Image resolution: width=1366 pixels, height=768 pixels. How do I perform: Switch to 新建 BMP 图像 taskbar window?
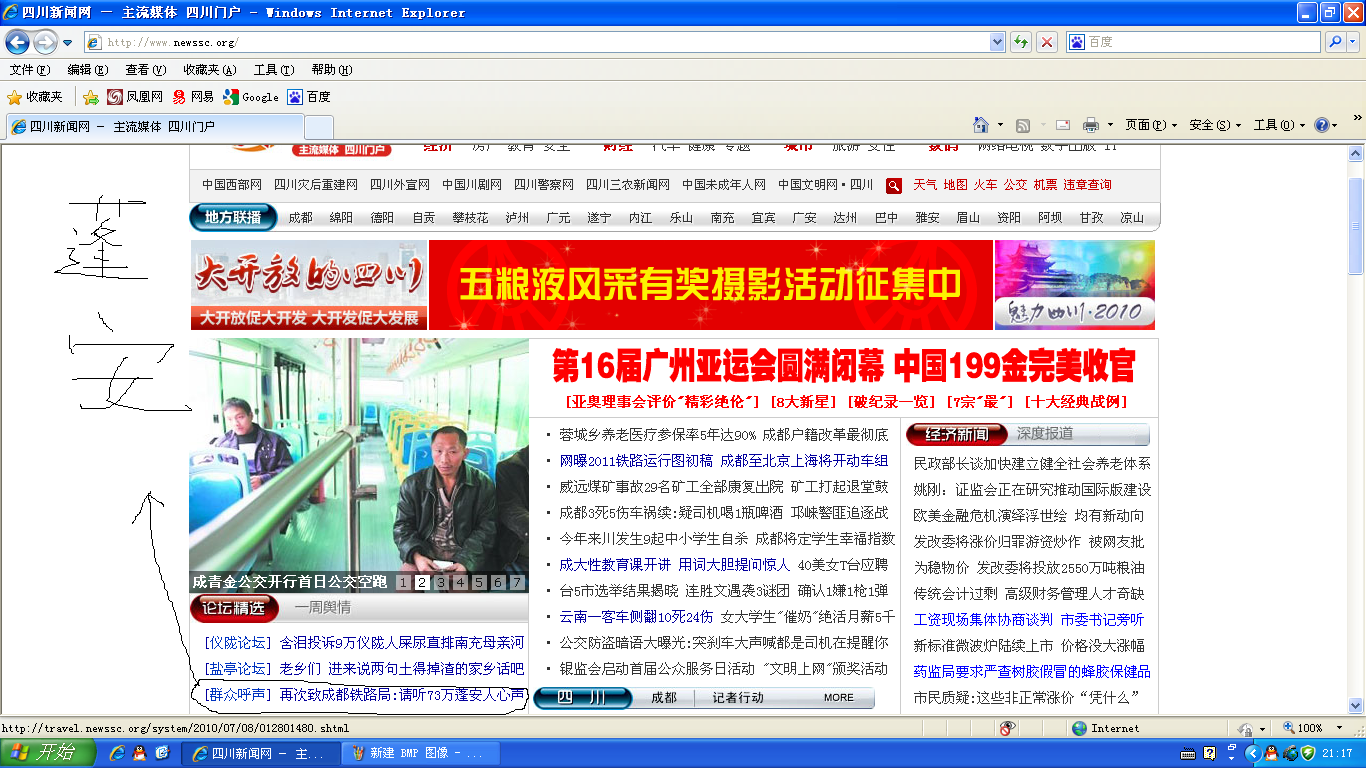(x=419, y=753)
